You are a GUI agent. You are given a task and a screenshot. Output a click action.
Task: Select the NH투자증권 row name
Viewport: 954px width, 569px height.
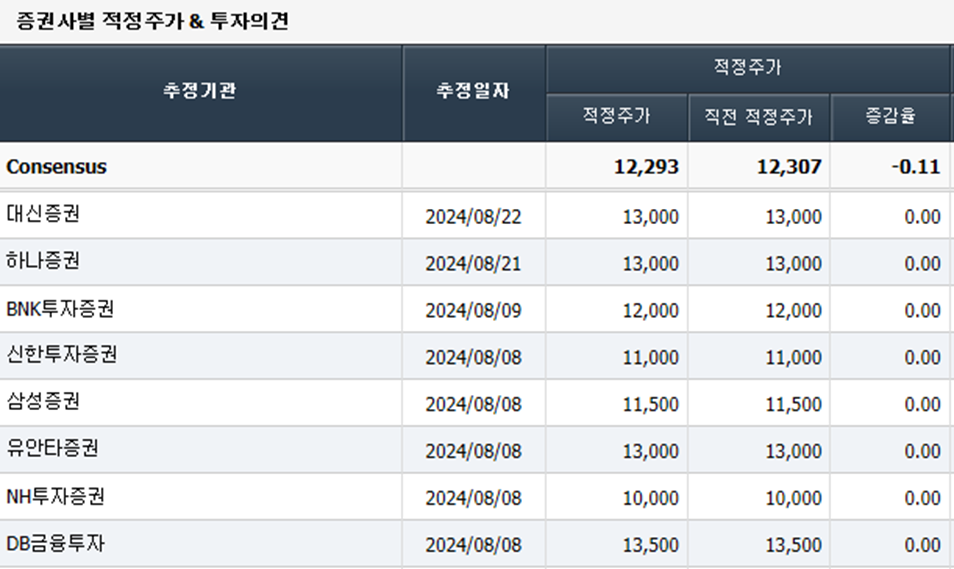point(55,496)
